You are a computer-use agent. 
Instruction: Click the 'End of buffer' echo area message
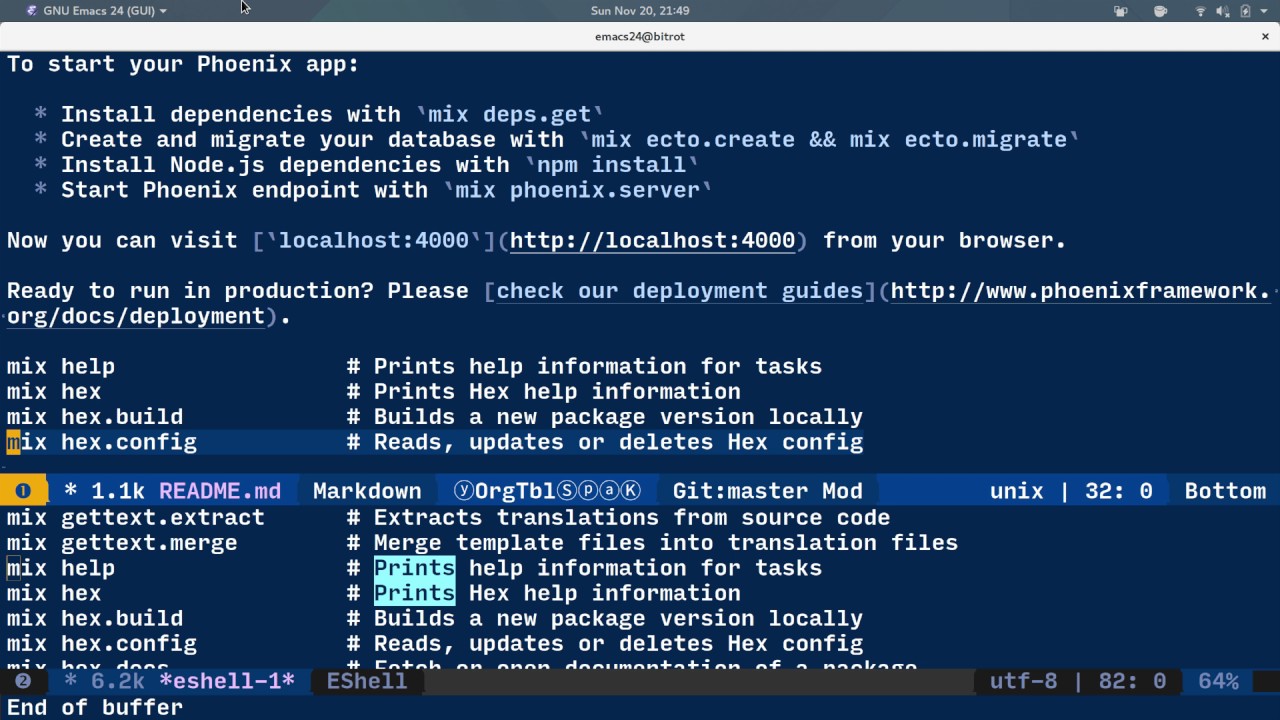95,707
